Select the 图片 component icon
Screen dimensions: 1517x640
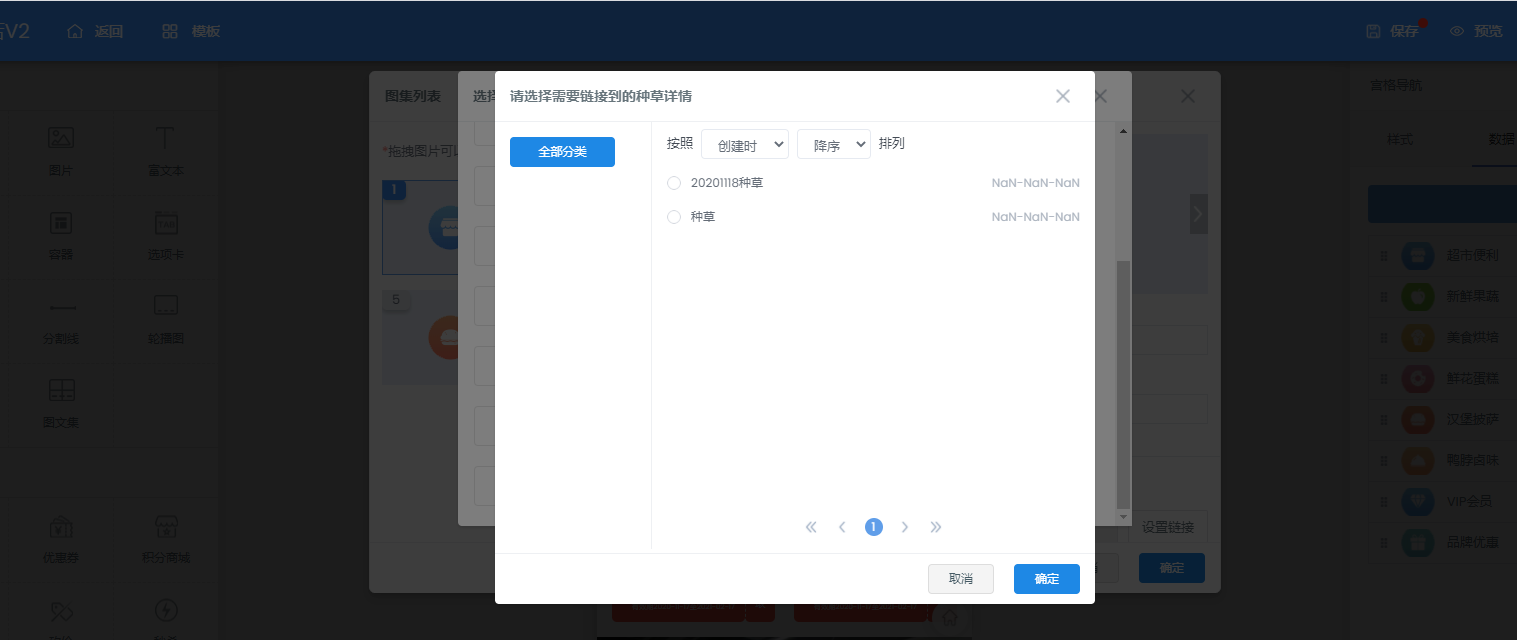coord(61,139)
